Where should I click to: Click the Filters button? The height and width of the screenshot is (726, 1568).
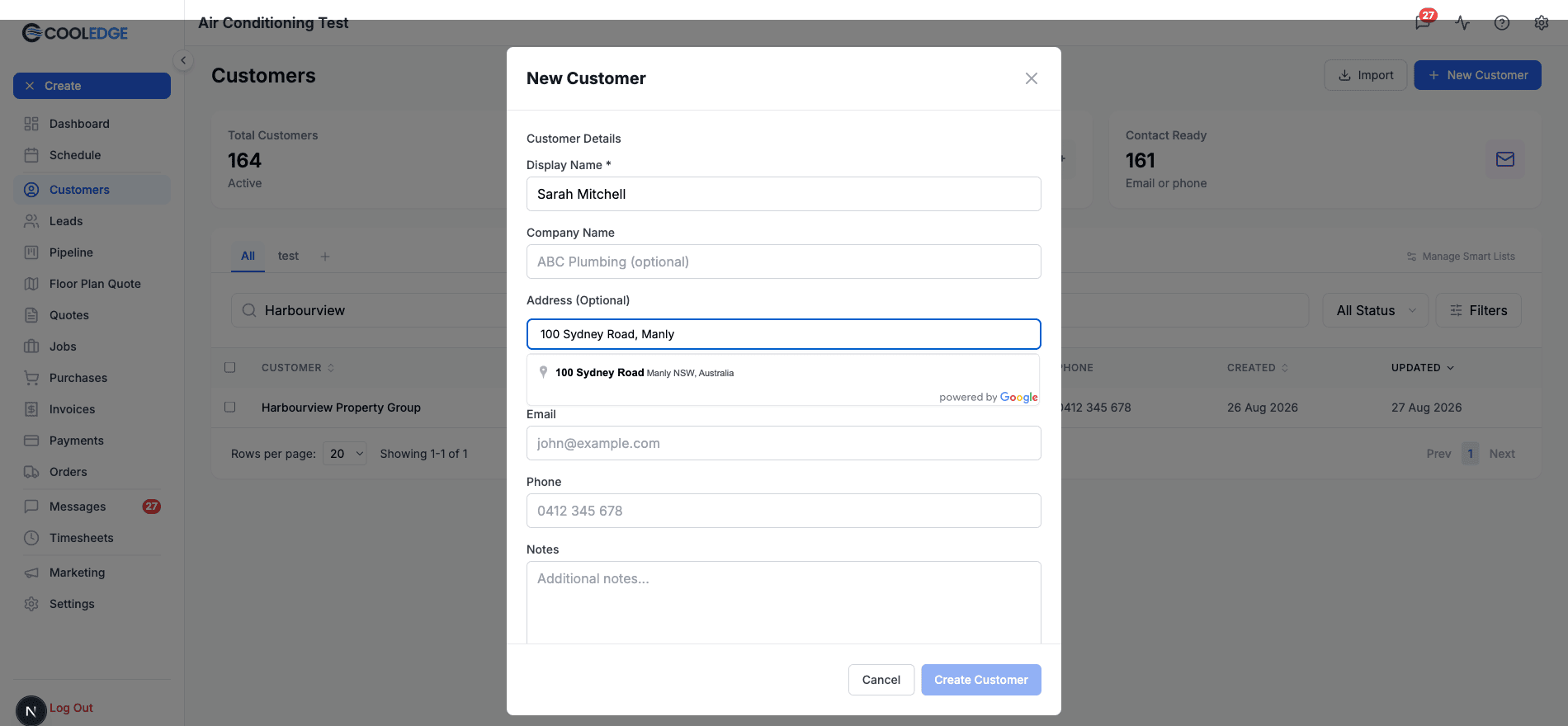(x=1479, y=310)
